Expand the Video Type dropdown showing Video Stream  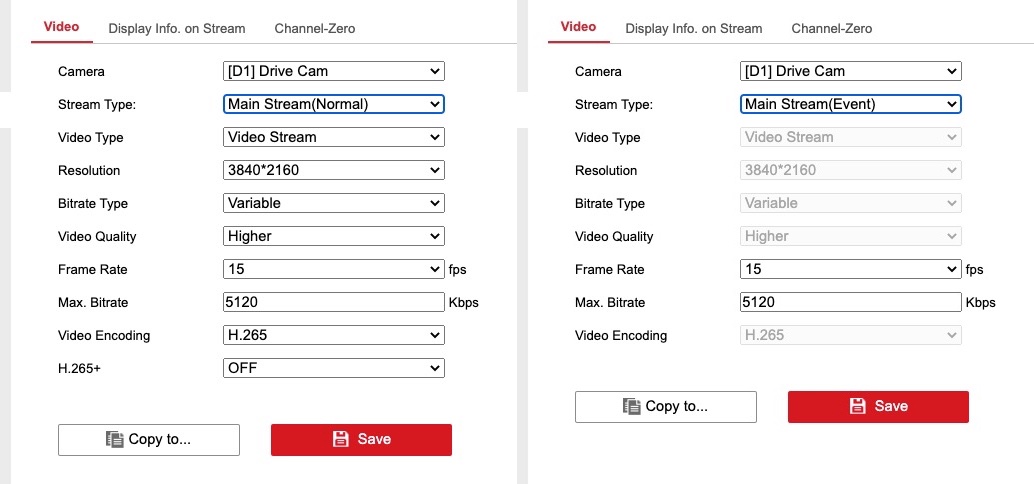coord(333,137)
